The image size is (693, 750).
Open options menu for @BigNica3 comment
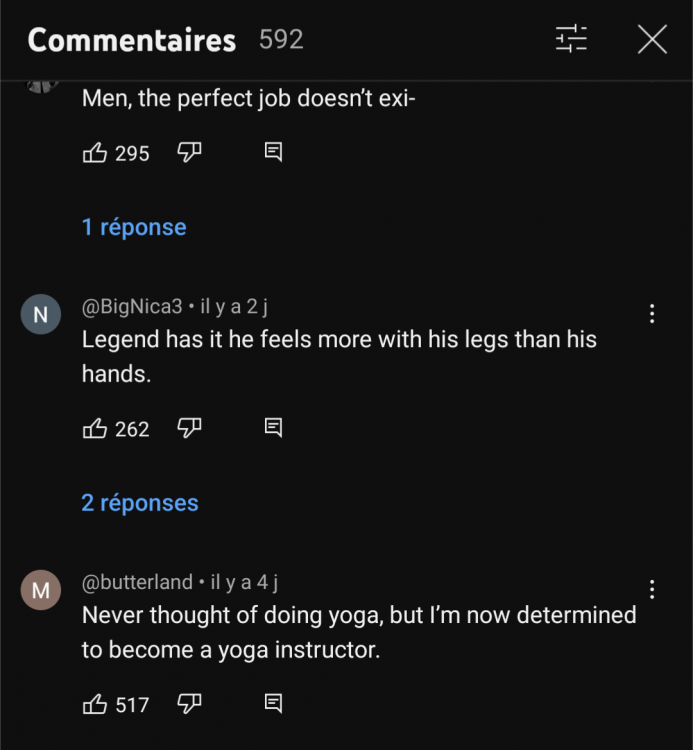(652, 314)
